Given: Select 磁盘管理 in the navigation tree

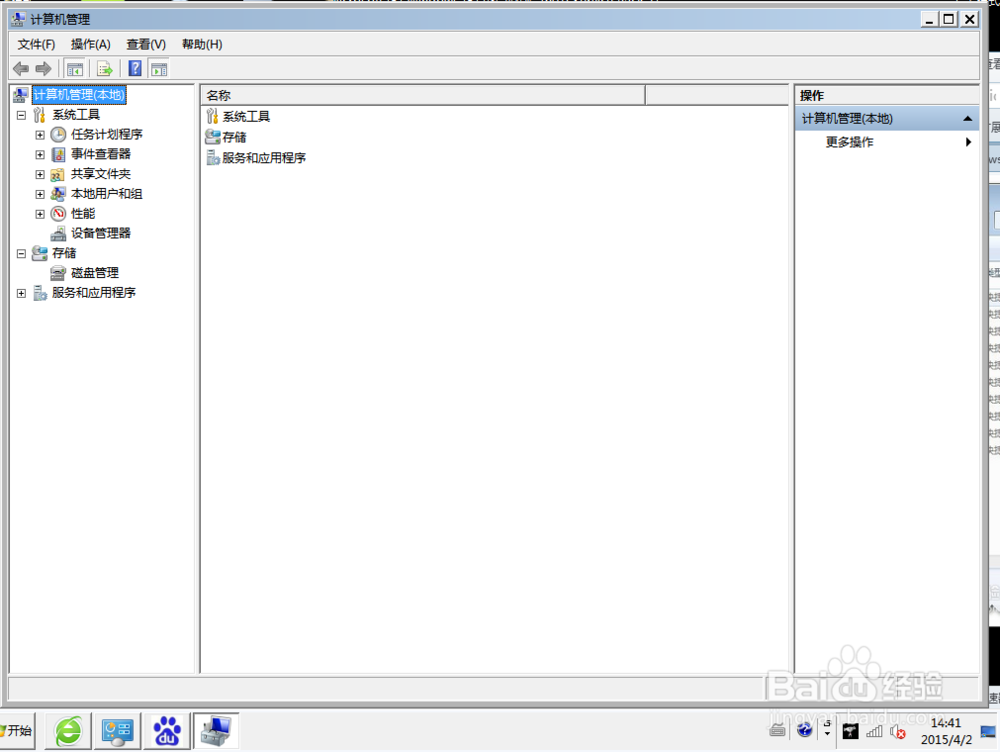Looking at the screenshot, I should click(x=94, y=272).
